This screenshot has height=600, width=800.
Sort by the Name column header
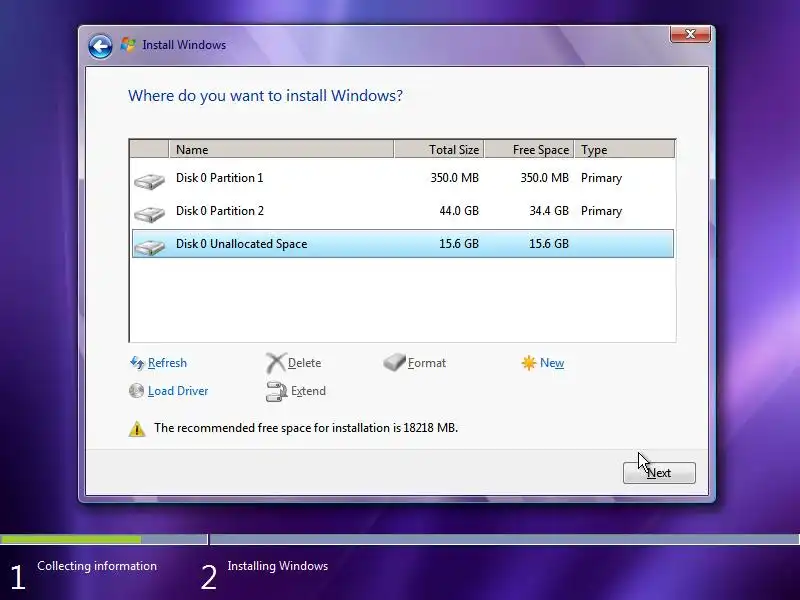coord(281,149)
